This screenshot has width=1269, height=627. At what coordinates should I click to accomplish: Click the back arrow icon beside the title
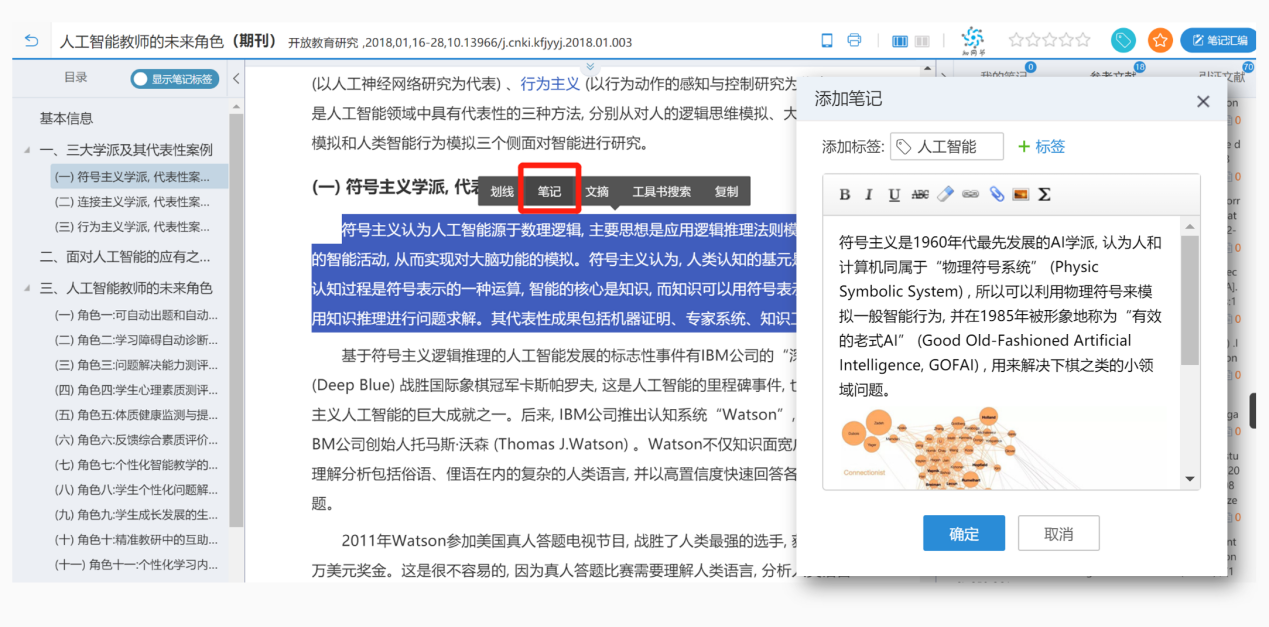click(31, 41)
